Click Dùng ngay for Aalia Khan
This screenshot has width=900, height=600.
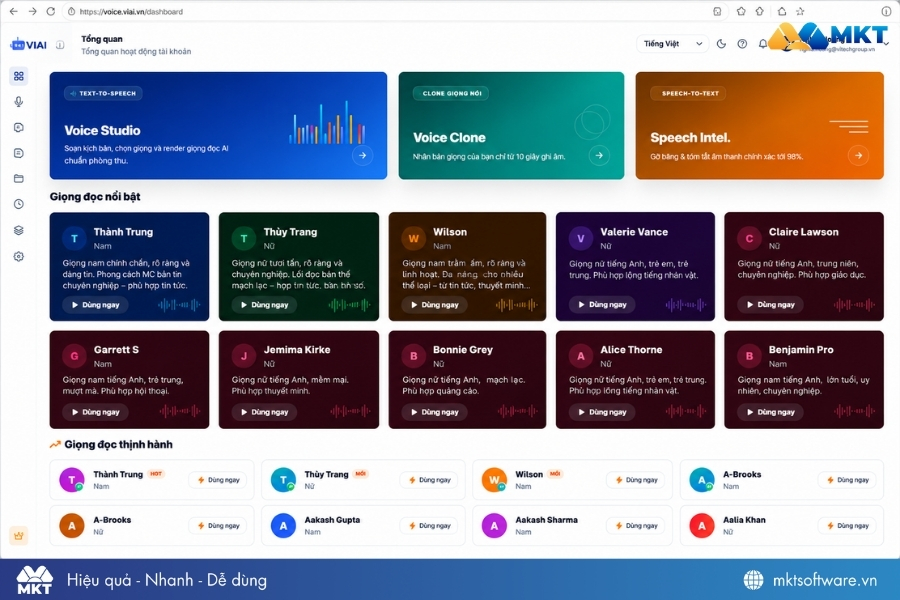click(848, 525)
